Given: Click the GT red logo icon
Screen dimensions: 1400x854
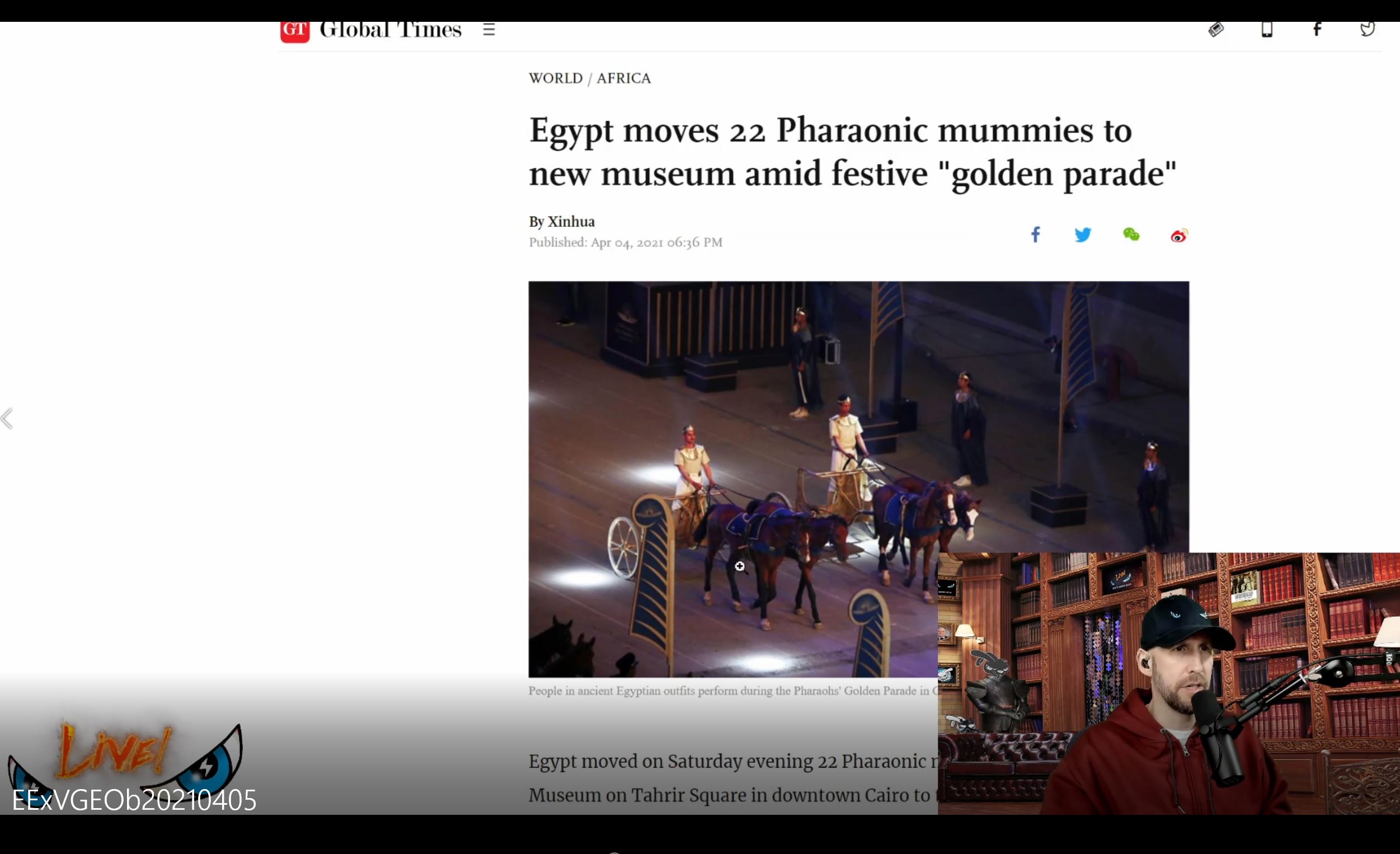Looking at the screenshot, I should pos(295,31).
